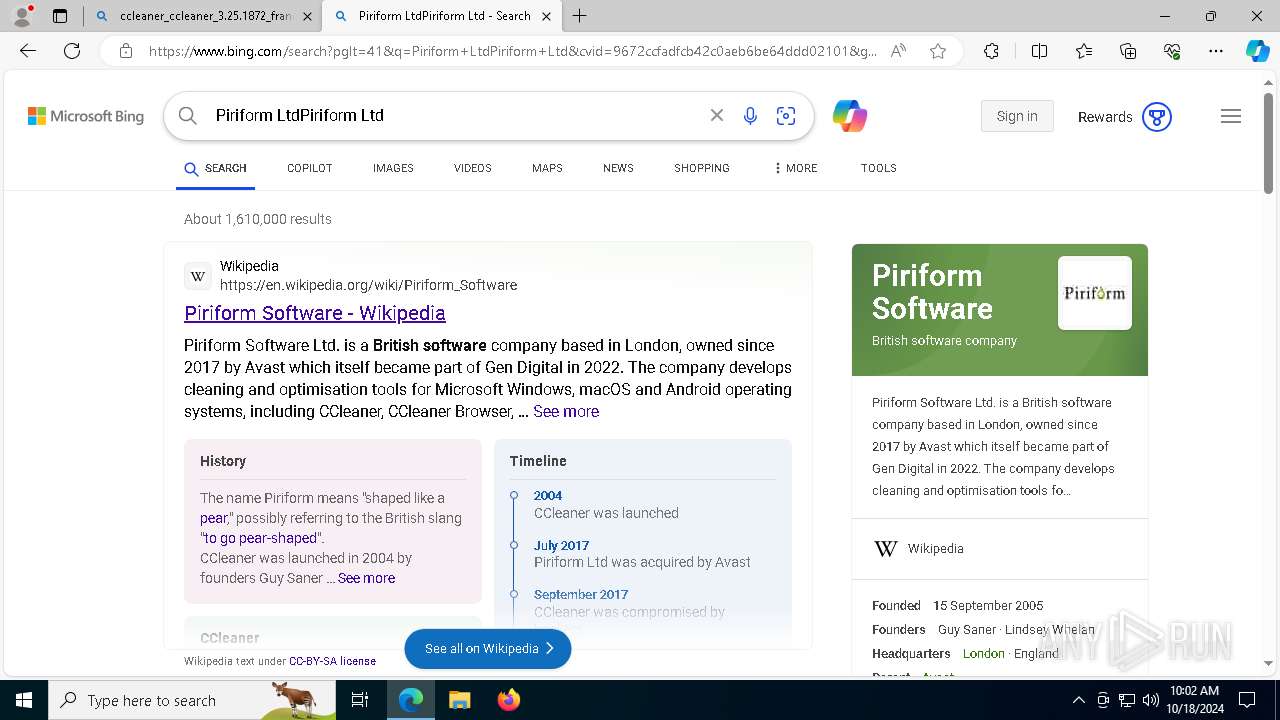This screenshot has height=720, width=1280.
Task: Open the tab actions menu icon
Action: (60, 16)
